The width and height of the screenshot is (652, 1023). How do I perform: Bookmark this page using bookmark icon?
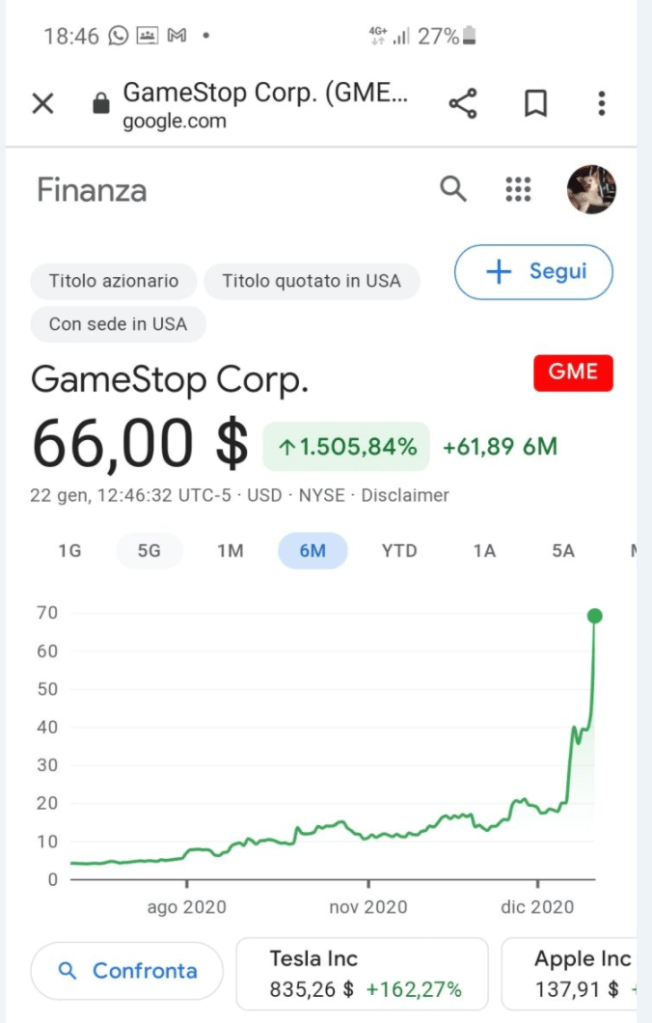536,103
